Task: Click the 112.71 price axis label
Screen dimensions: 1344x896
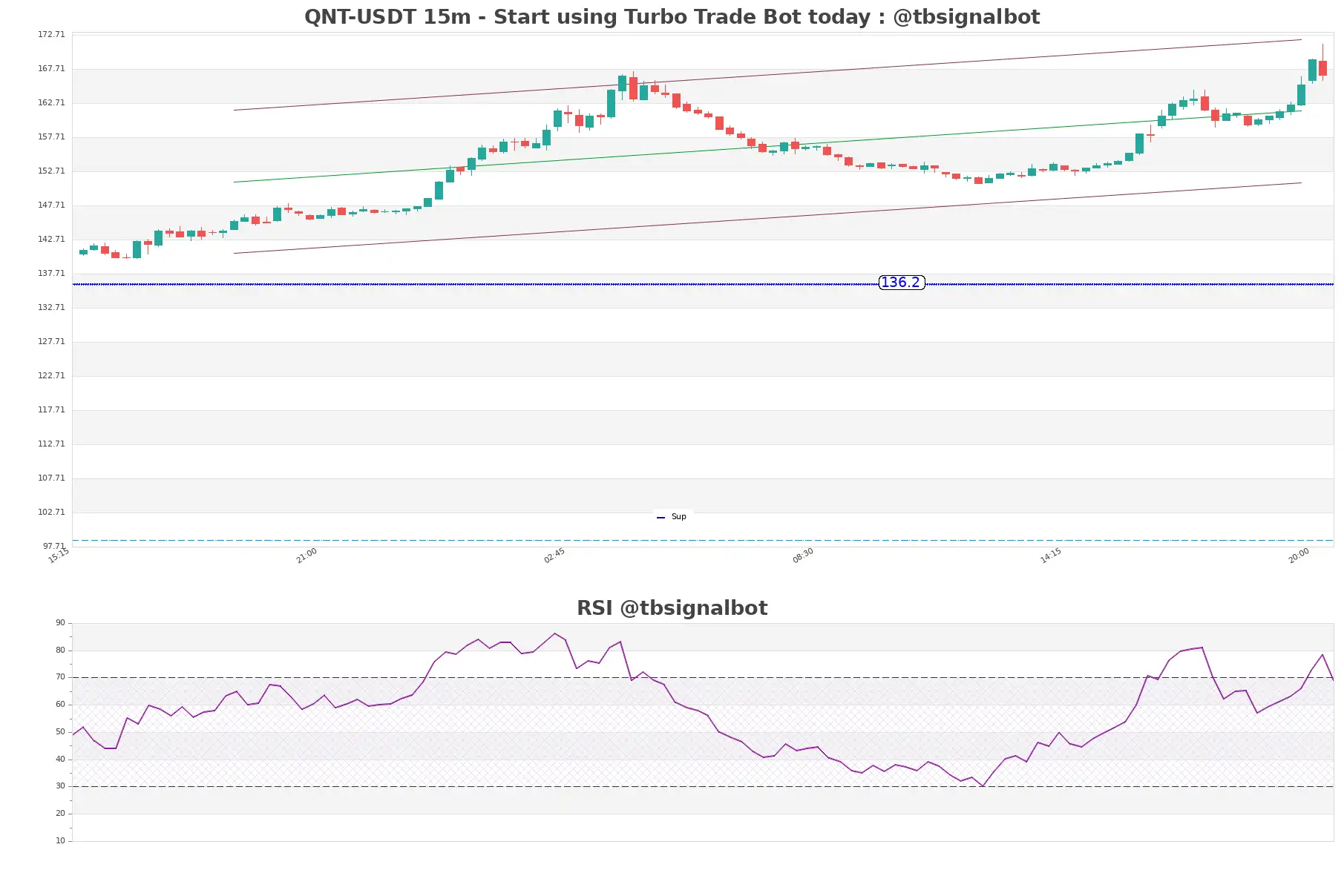Action: pos(51,444)
